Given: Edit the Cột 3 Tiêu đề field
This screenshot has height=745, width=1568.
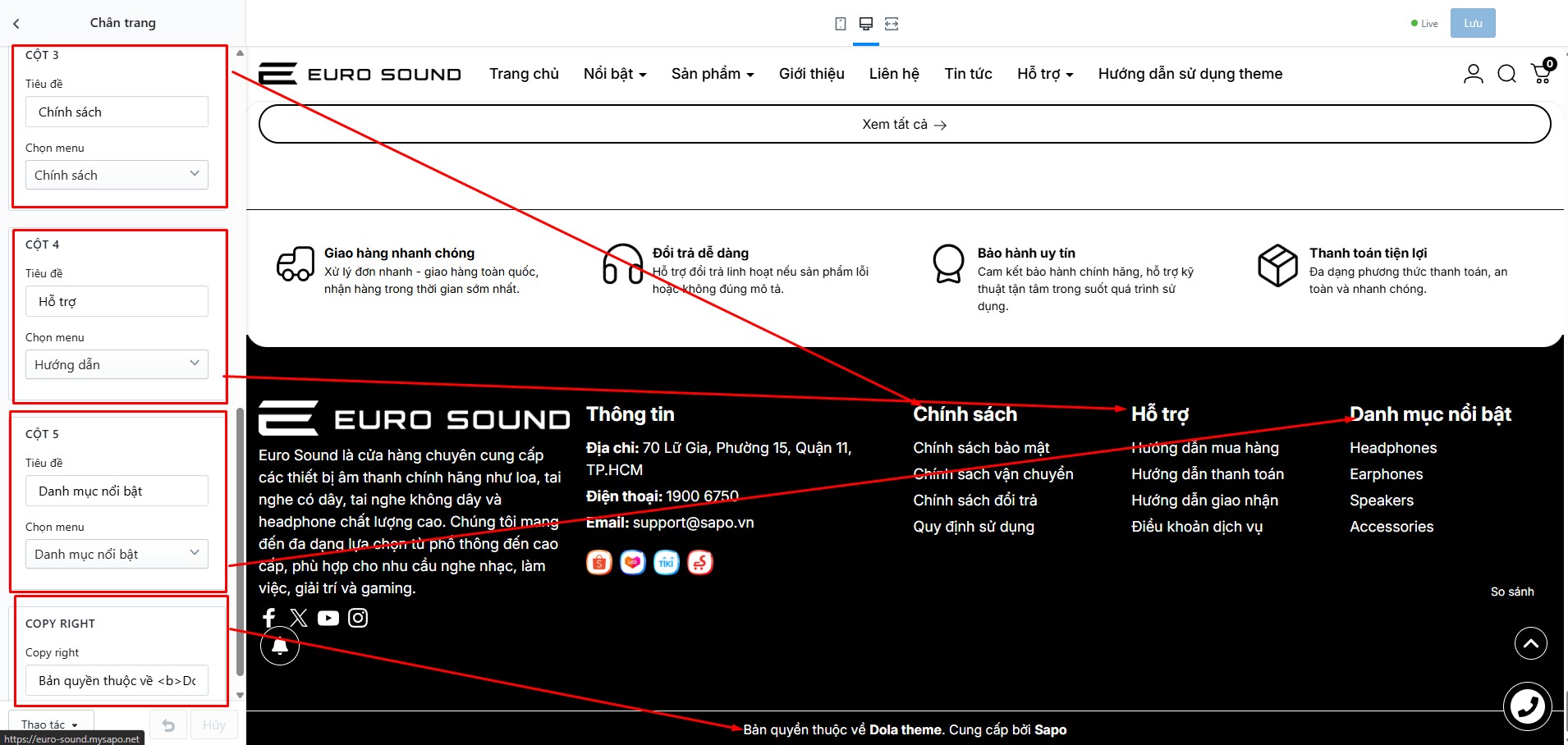Looking at the screenshot, I should 117,112.
